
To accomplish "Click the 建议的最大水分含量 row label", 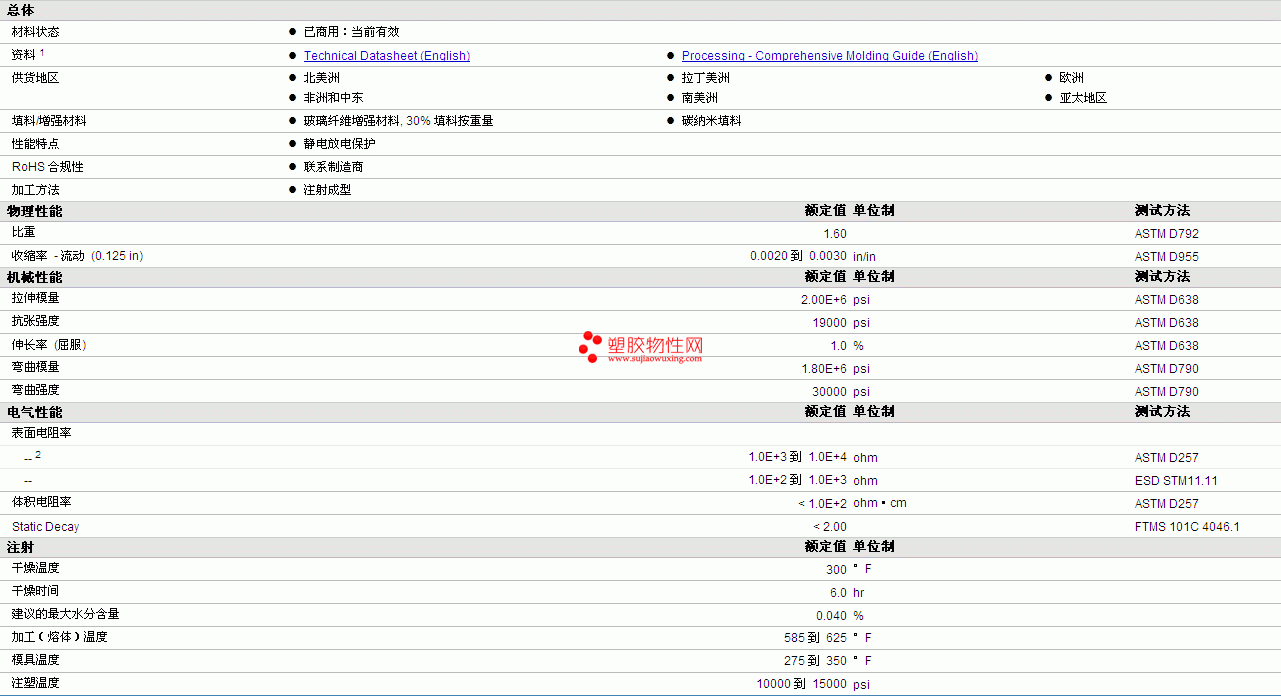I will [x=65, y=614].
